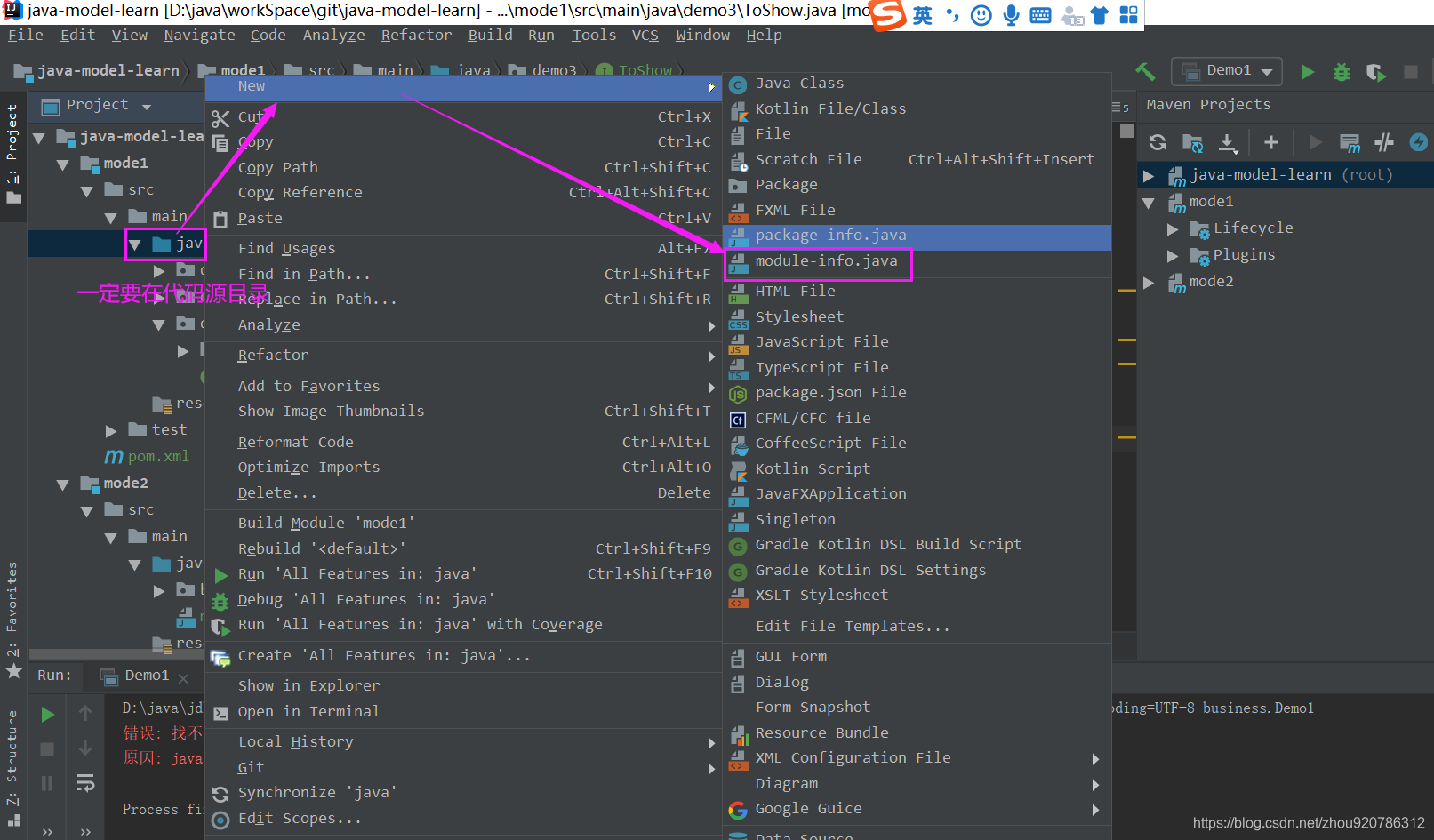Click the Build hammer icon
The height and width of the screenshot is (840, 1434).
coord(1145,71)
